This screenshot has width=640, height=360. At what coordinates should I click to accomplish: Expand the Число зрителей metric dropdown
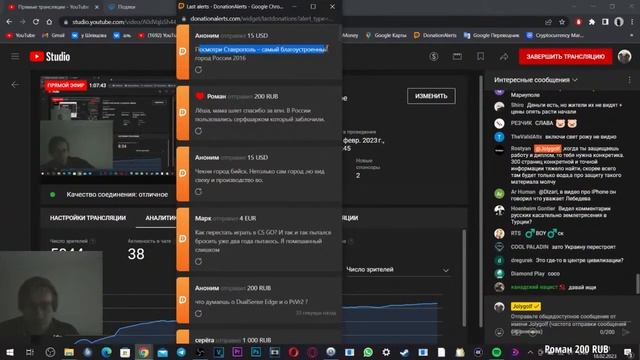[x=397, y=269]
